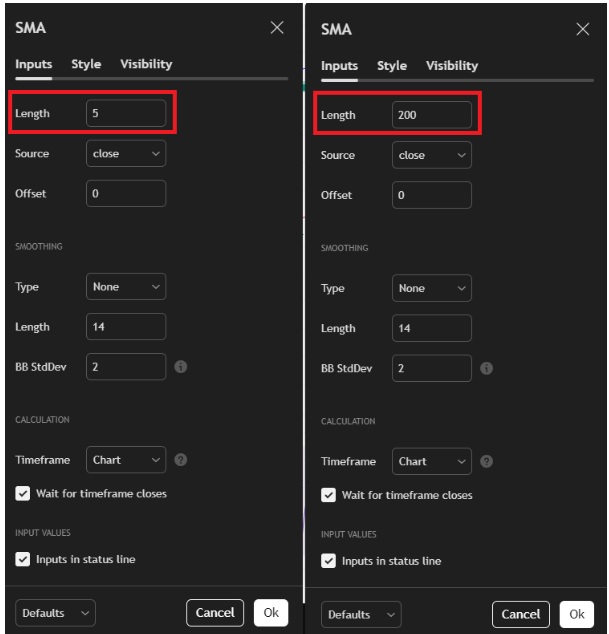Switch to the Visibility tab in right dialog
Image resolution: width=609 pixels, height=634 pixels.
click(x=452, y=66)
